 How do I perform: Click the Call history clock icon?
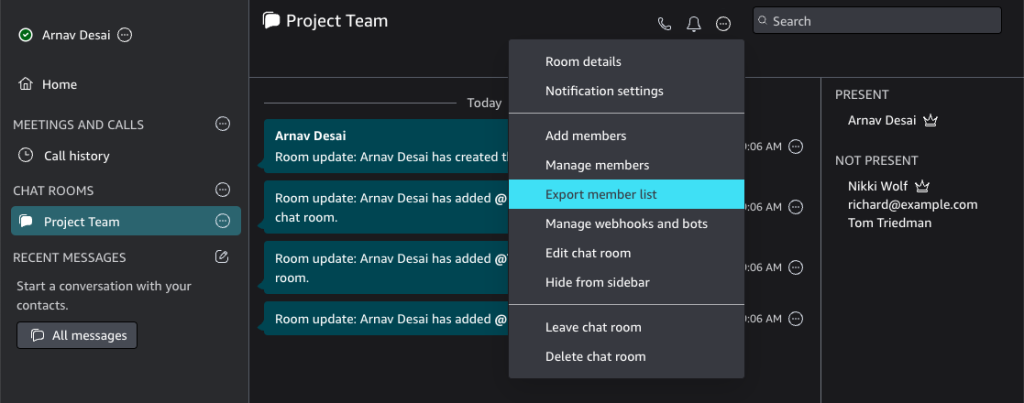(x=26, y=156)
